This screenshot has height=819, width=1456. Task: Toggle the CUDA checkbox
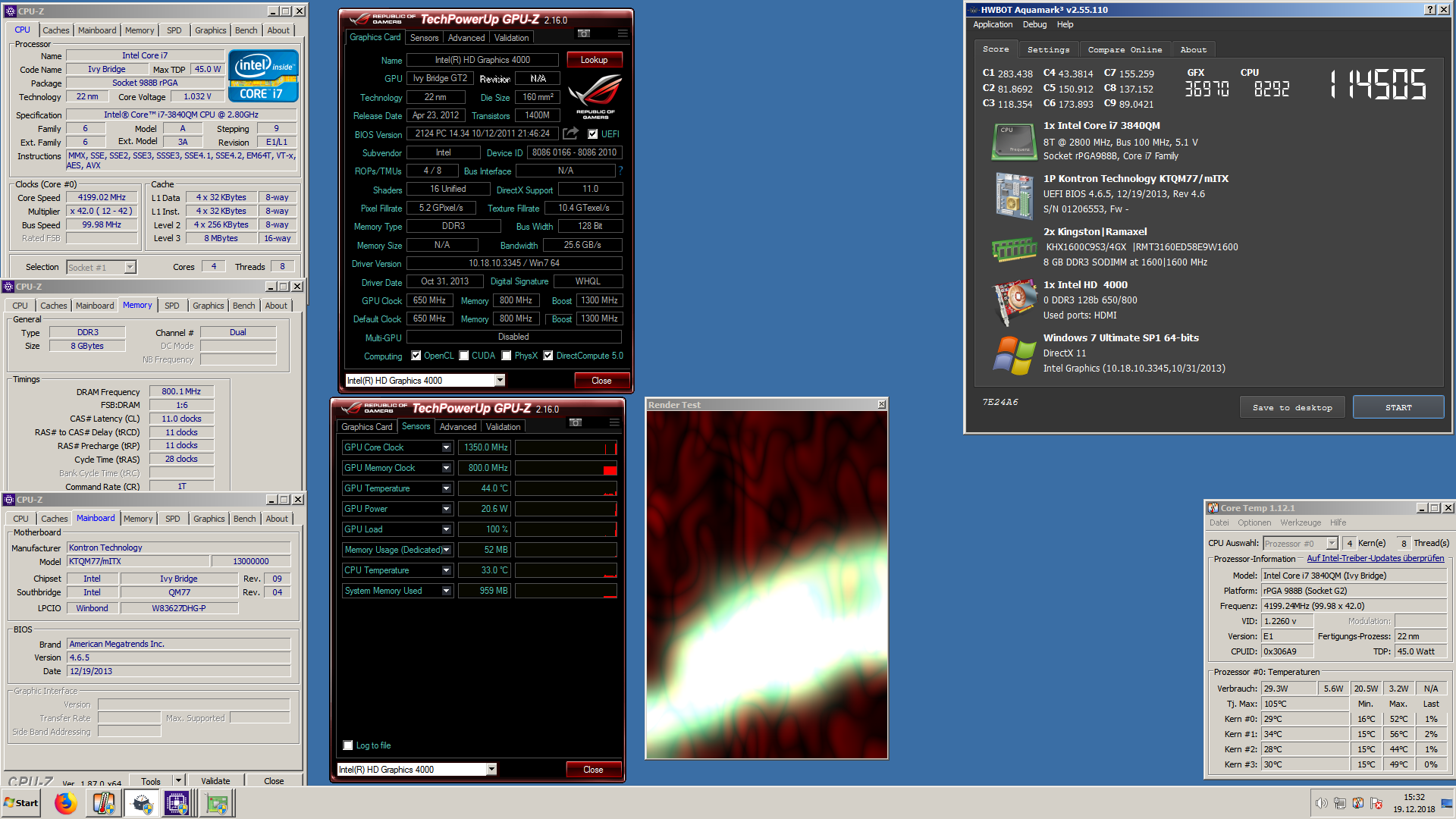(464, 356)
